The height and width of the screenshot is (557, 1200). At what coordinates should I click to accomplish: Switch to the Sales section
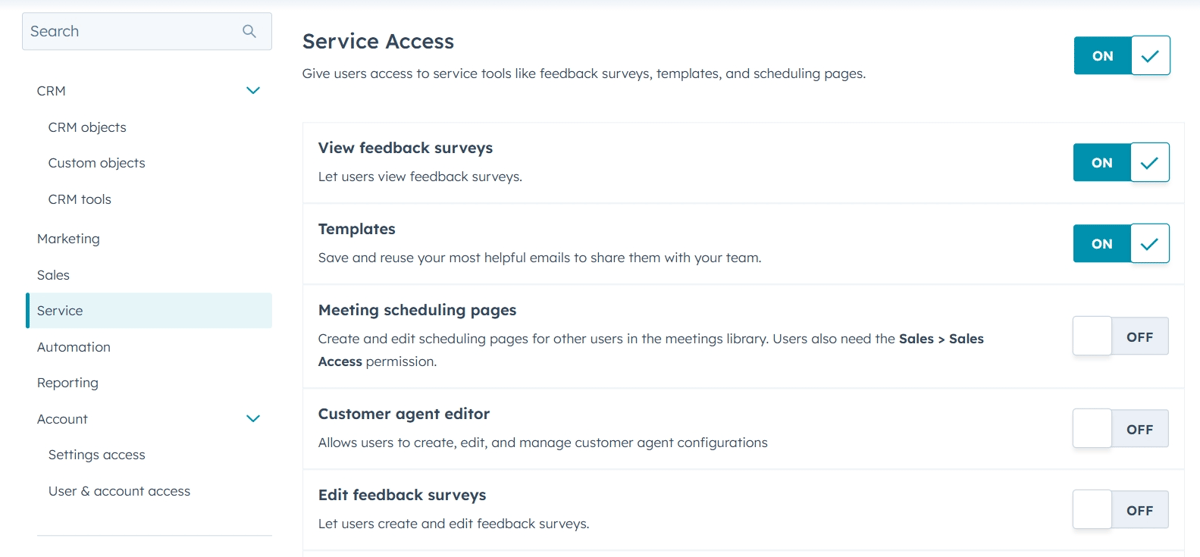(x=53, y=275)
